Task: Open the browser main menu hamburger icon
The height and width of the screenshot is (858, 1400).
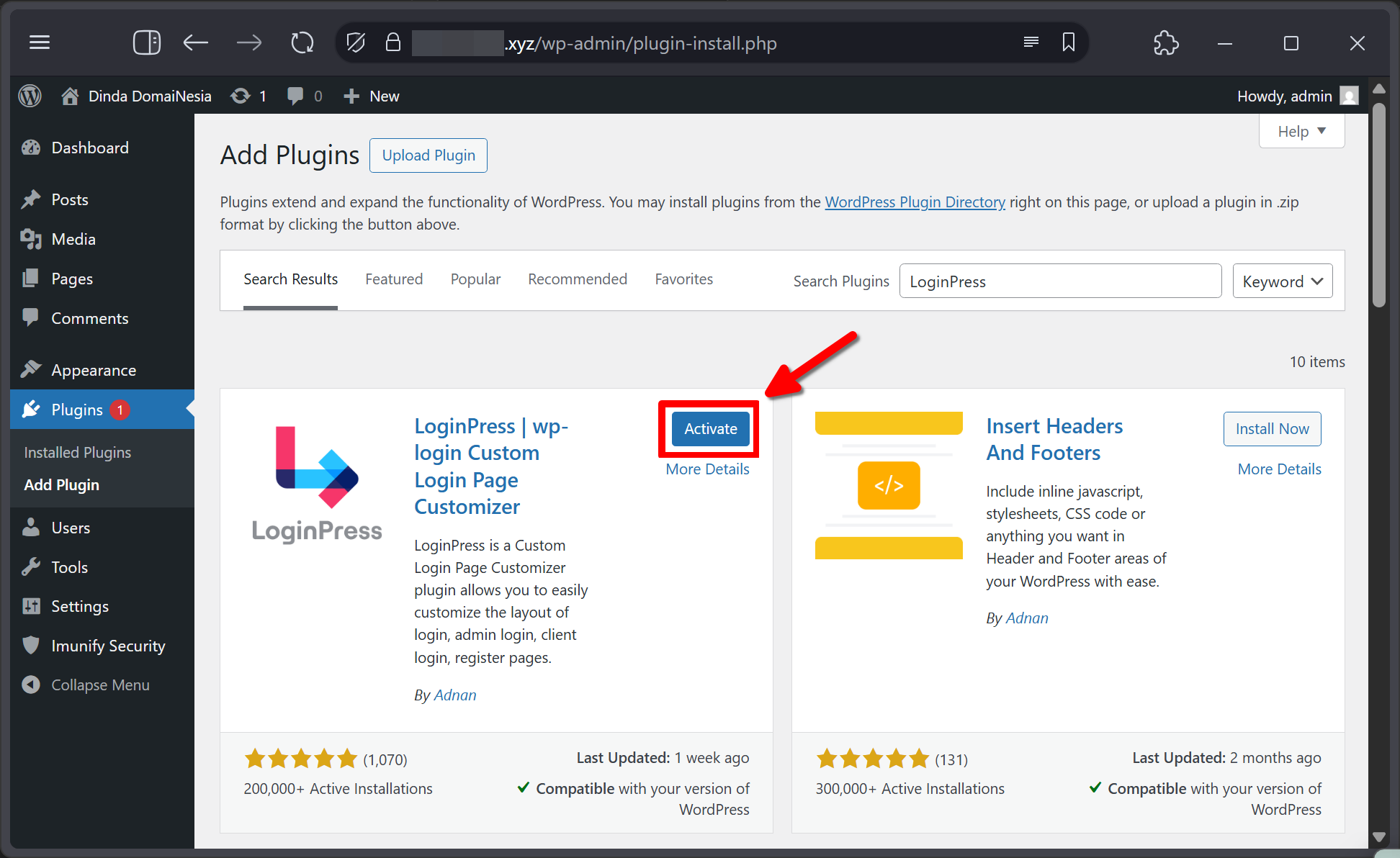Action: click(x=40, y=43)
